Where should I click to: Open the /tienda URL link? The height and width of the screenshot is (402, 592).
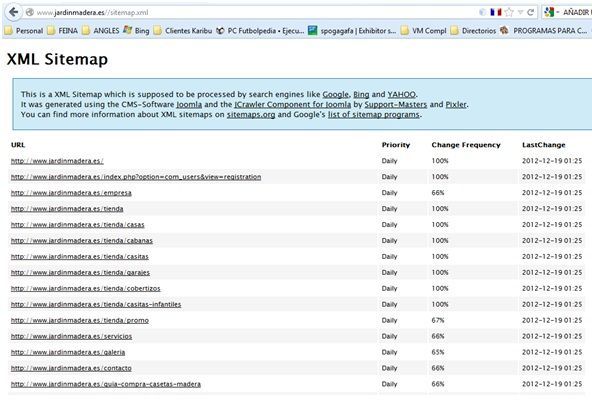(x=67, y=209)
